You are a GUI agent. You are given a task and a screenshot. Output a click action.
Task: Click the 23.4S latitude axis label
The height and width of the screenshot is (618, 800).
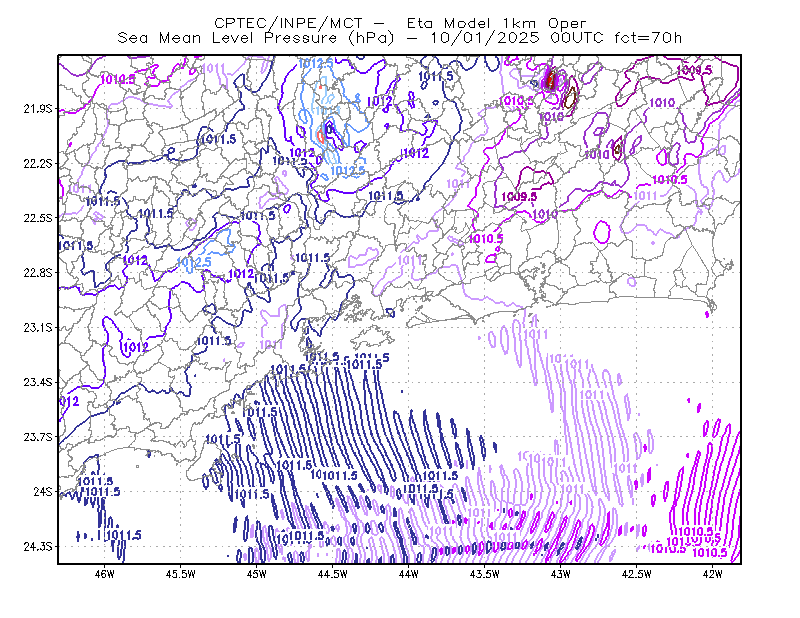tap(38, 382)
